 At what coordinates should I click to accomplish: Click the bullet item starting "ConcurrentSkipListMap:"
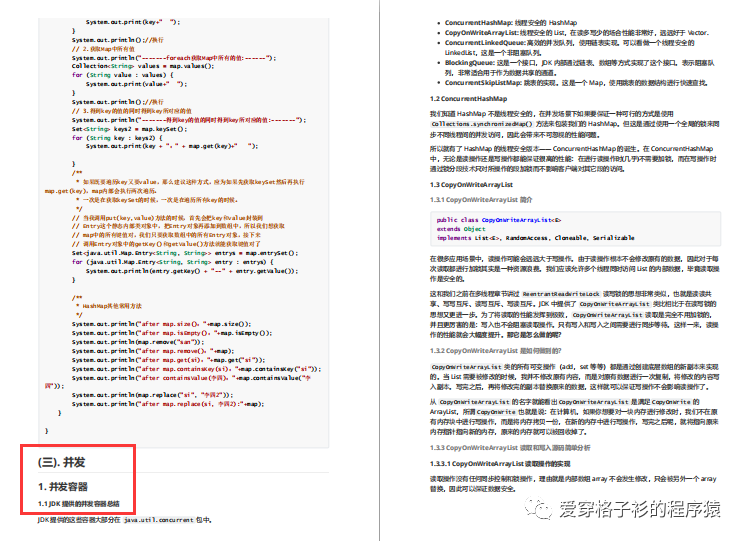tap(576, 83)
